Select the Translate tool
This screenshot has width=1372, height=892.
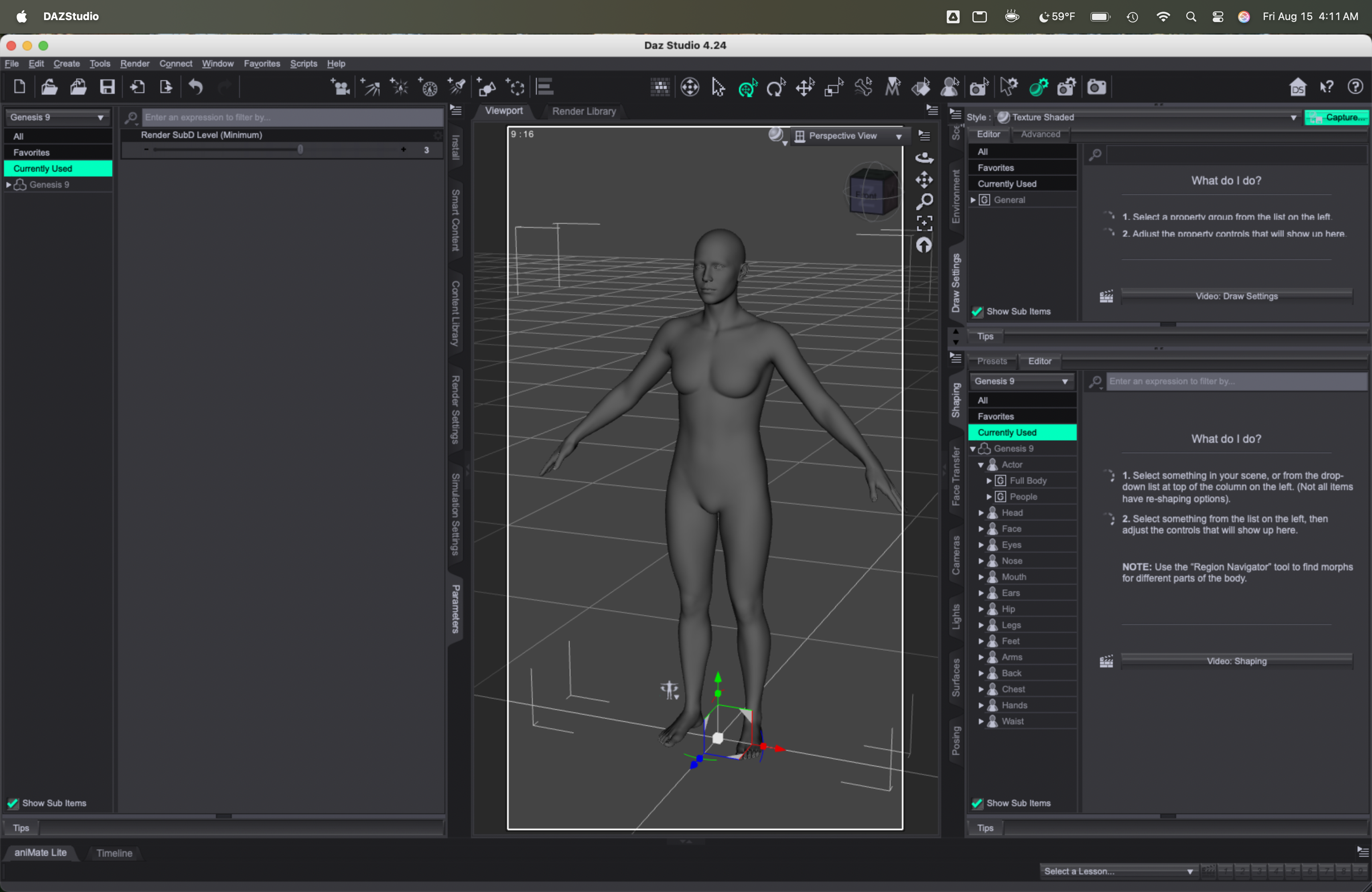805,87
